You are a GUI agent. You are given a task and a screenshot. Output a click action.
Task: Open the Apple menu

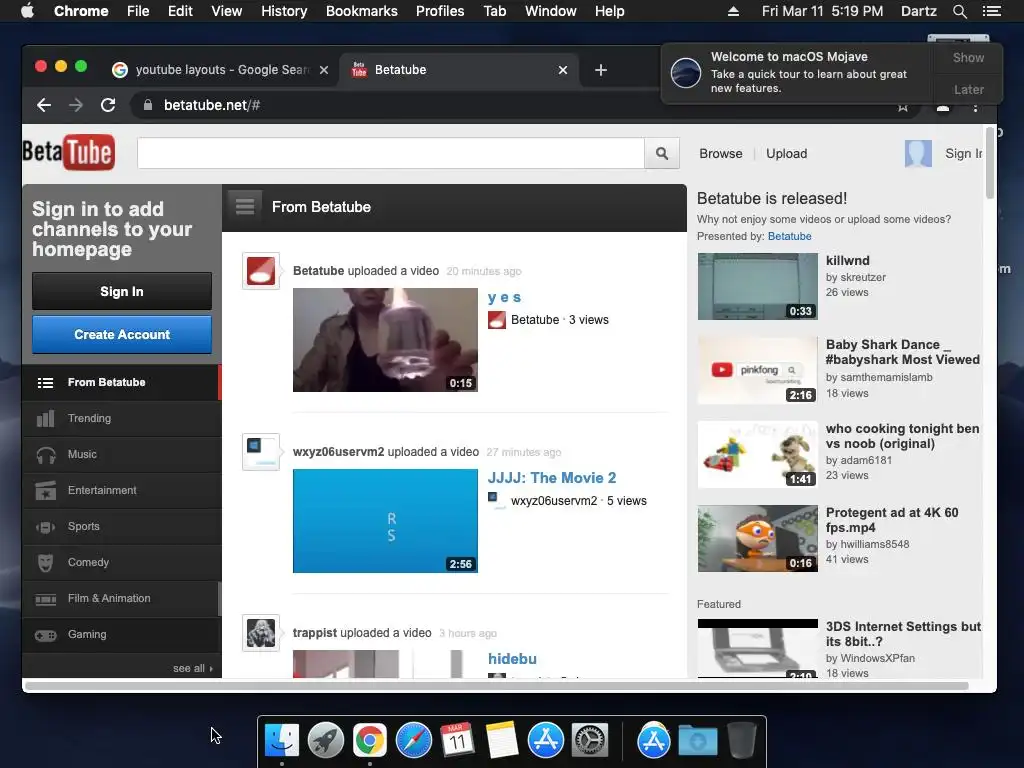(27, 11)
